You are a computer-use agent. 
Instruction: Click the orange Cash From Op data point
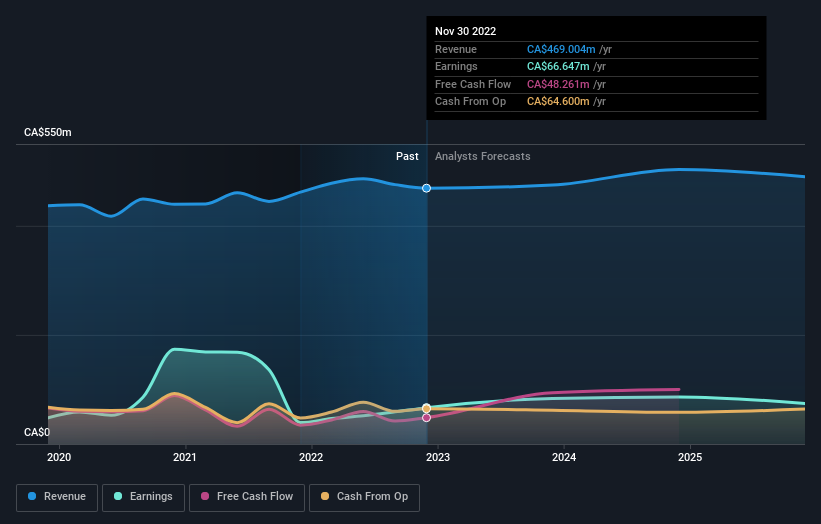tap(427, 408)
